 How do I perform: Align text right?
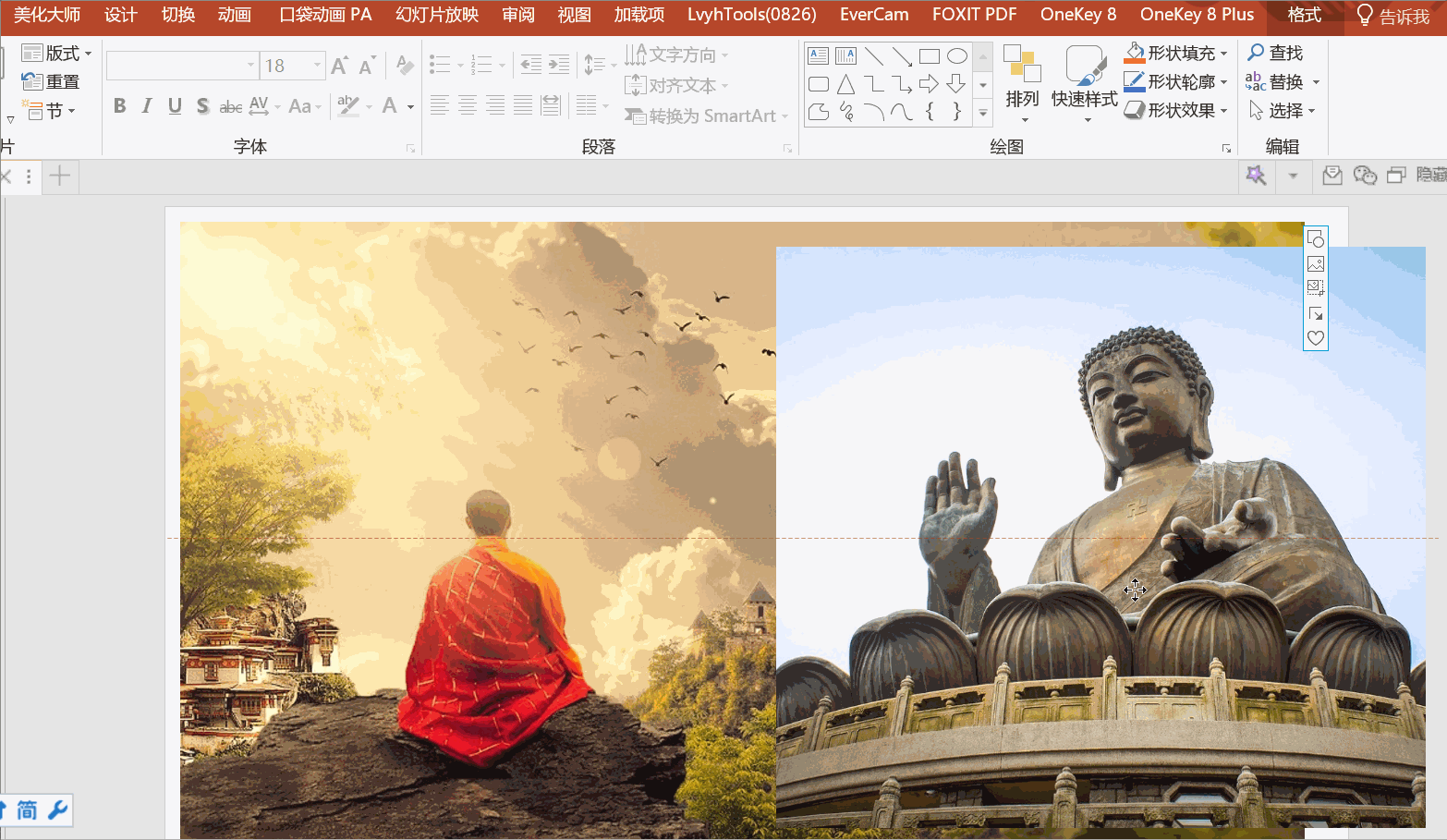[495, 105]
